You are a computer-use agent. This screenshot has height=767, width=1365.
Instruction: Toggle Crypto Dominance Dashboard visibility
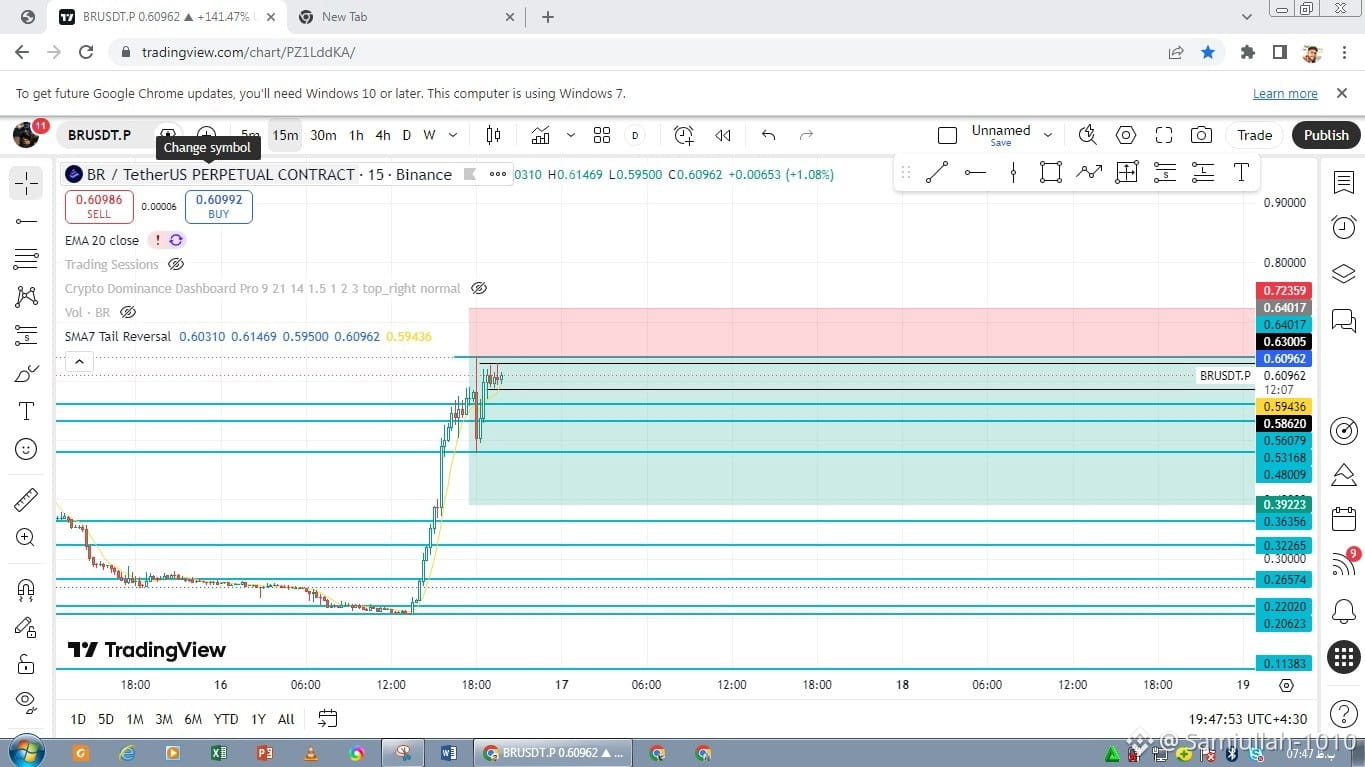[479, 288]
